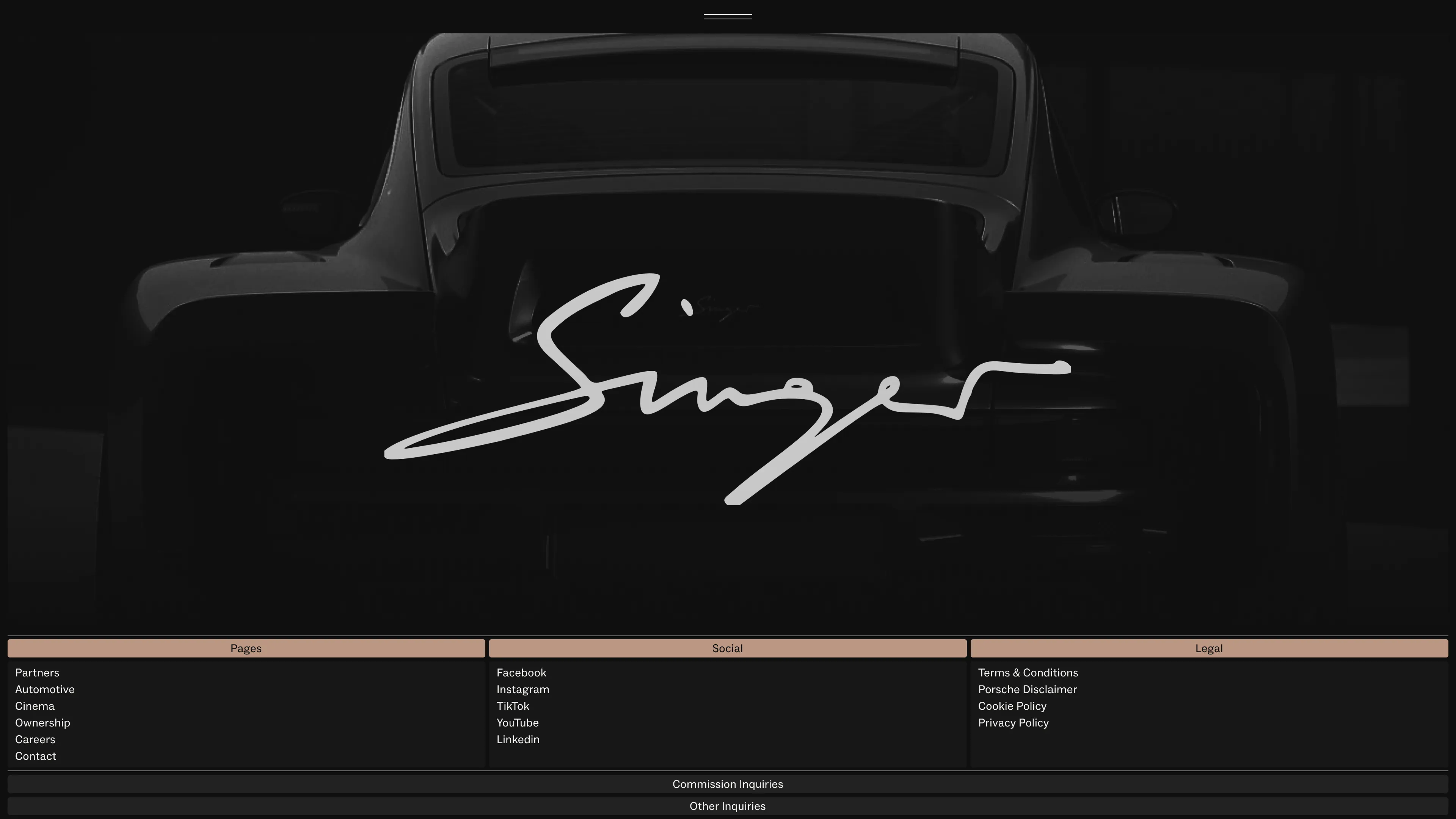
Task: Open the Partners page link
Action: point(37,673)
